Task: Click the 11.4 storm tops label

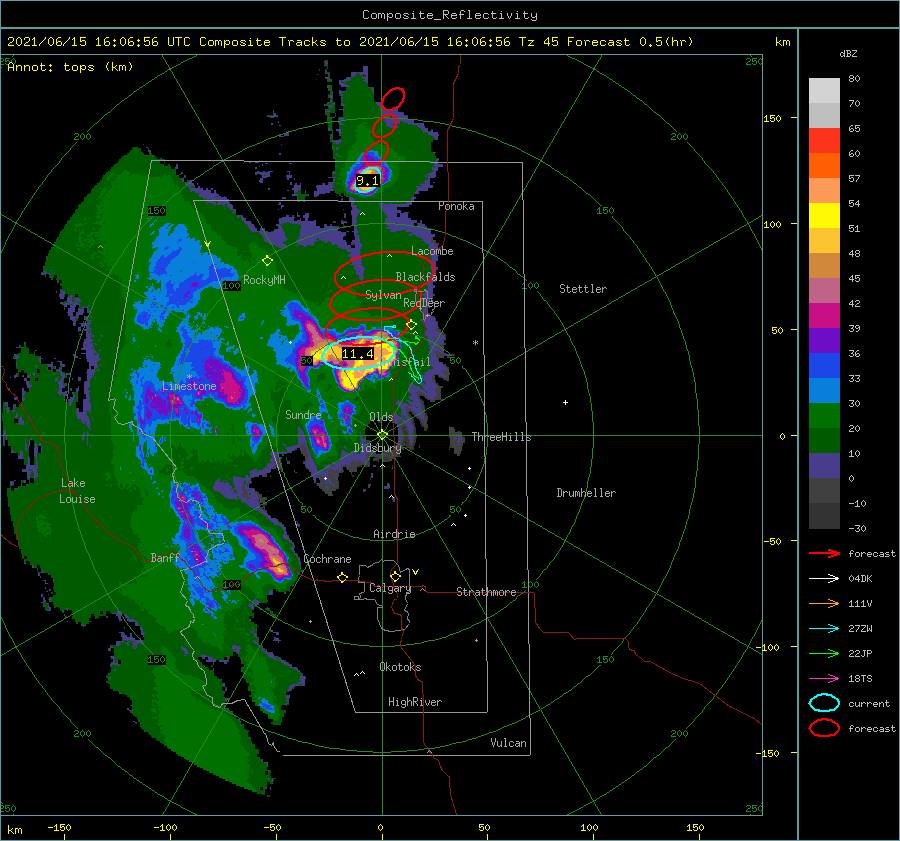Action: (x=358, y=354)
